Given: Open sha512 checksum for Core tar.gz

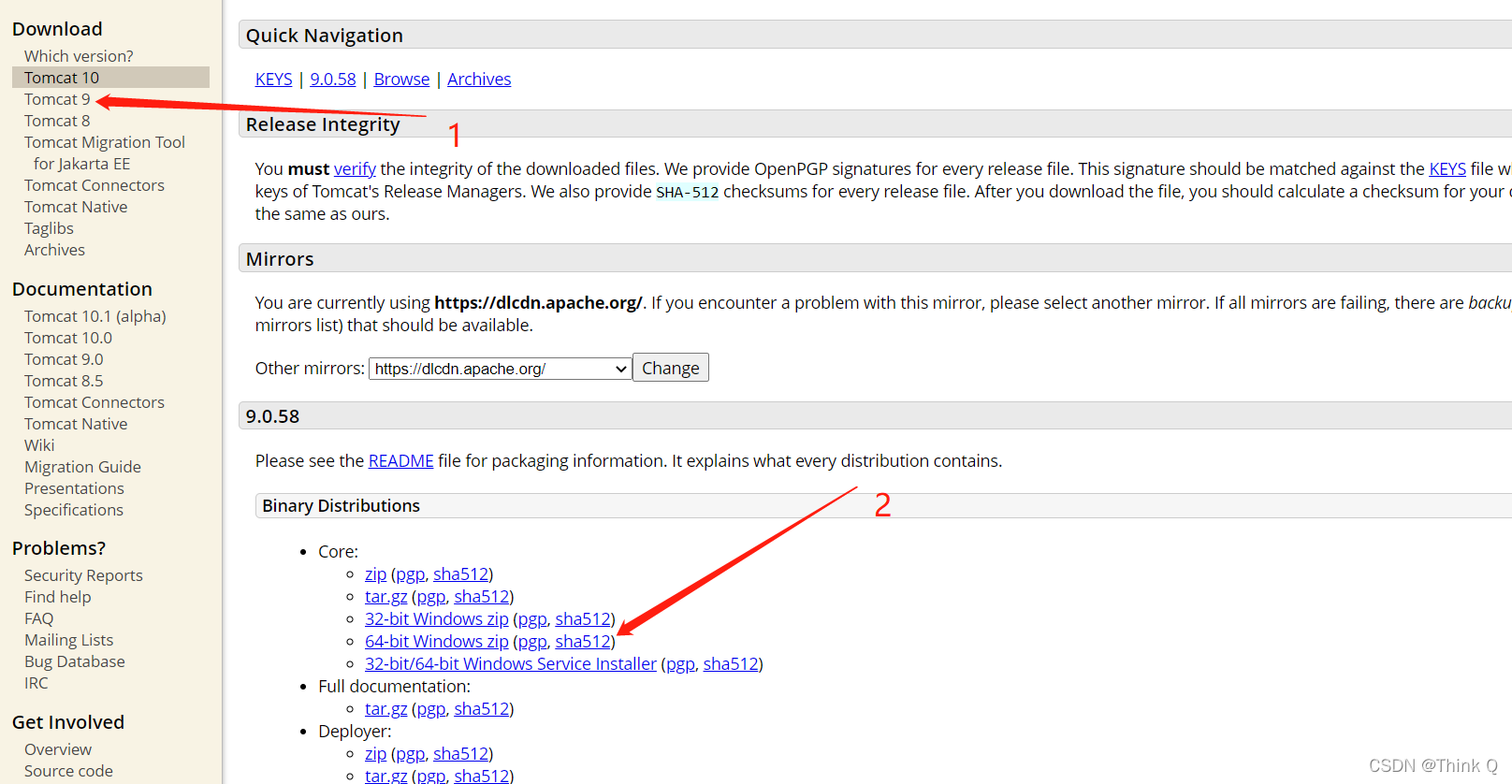Looking at the screenshot, I should 482,597.
